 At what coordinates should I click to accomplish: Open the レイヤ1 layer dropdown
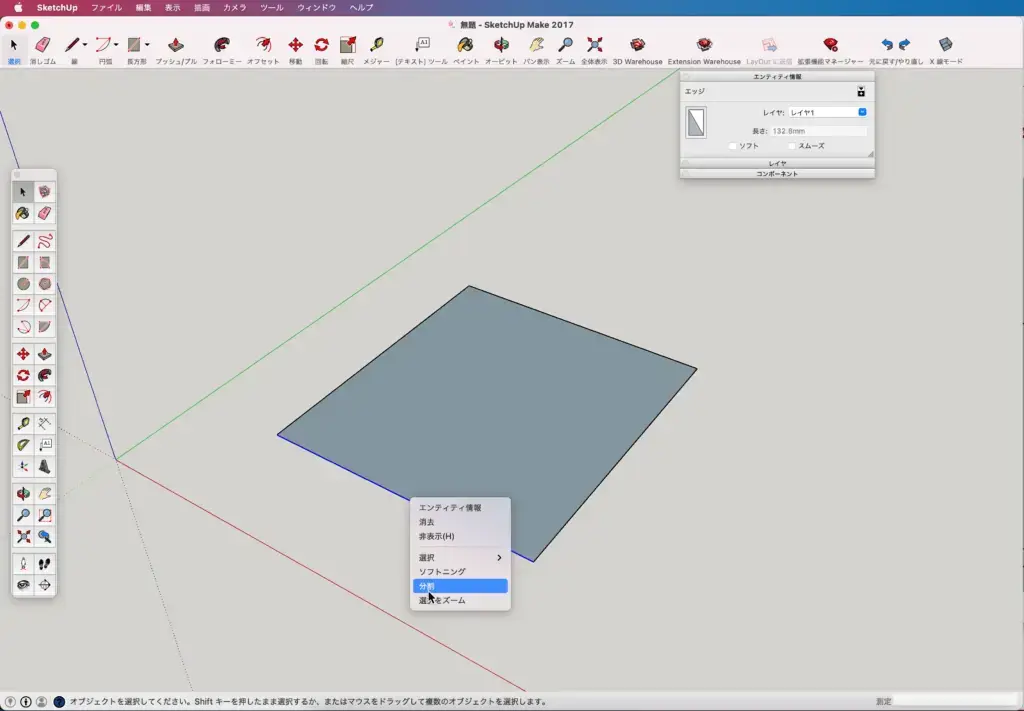[827, 112]
